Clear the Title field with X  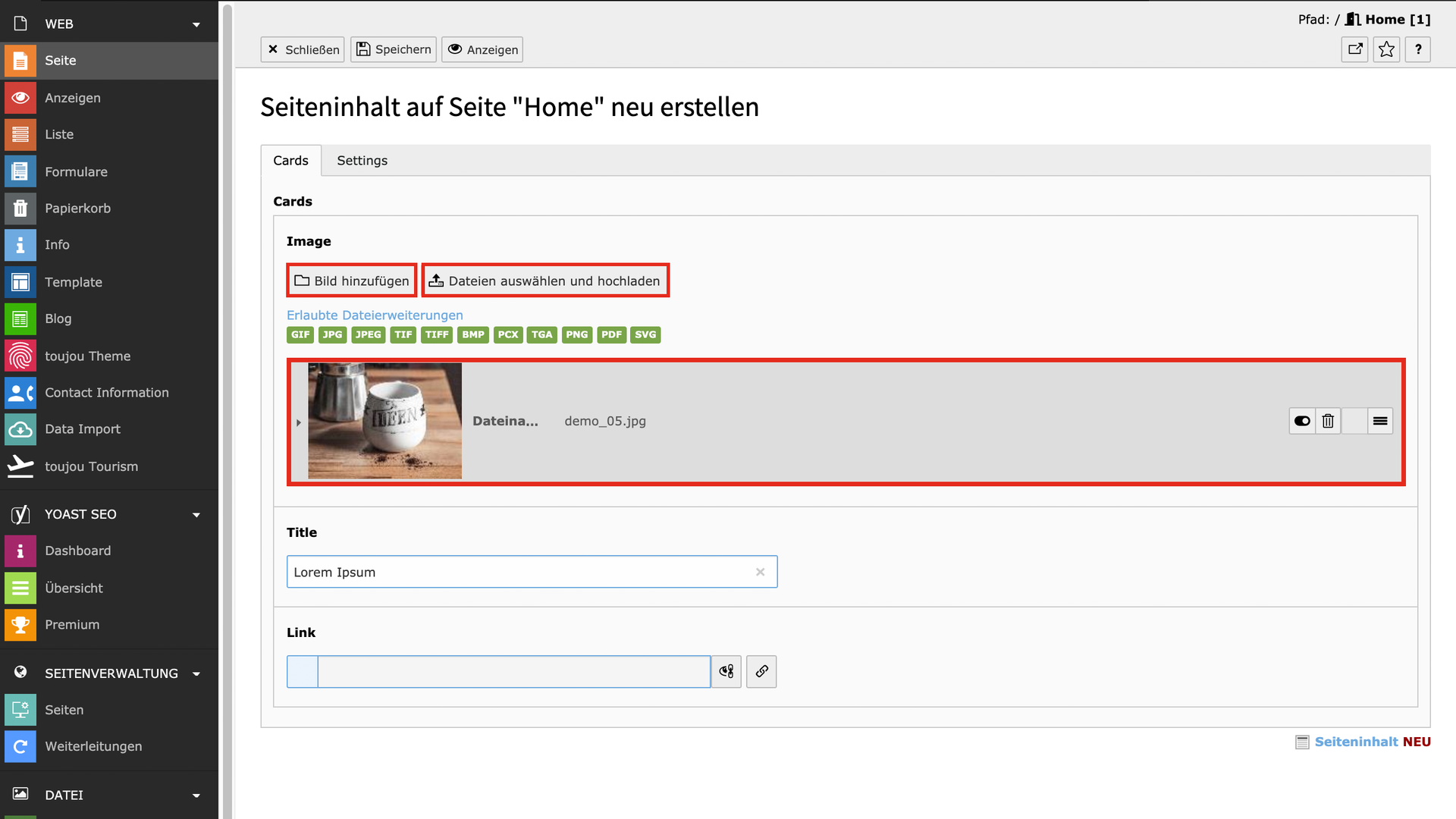[x=760, y=572]
